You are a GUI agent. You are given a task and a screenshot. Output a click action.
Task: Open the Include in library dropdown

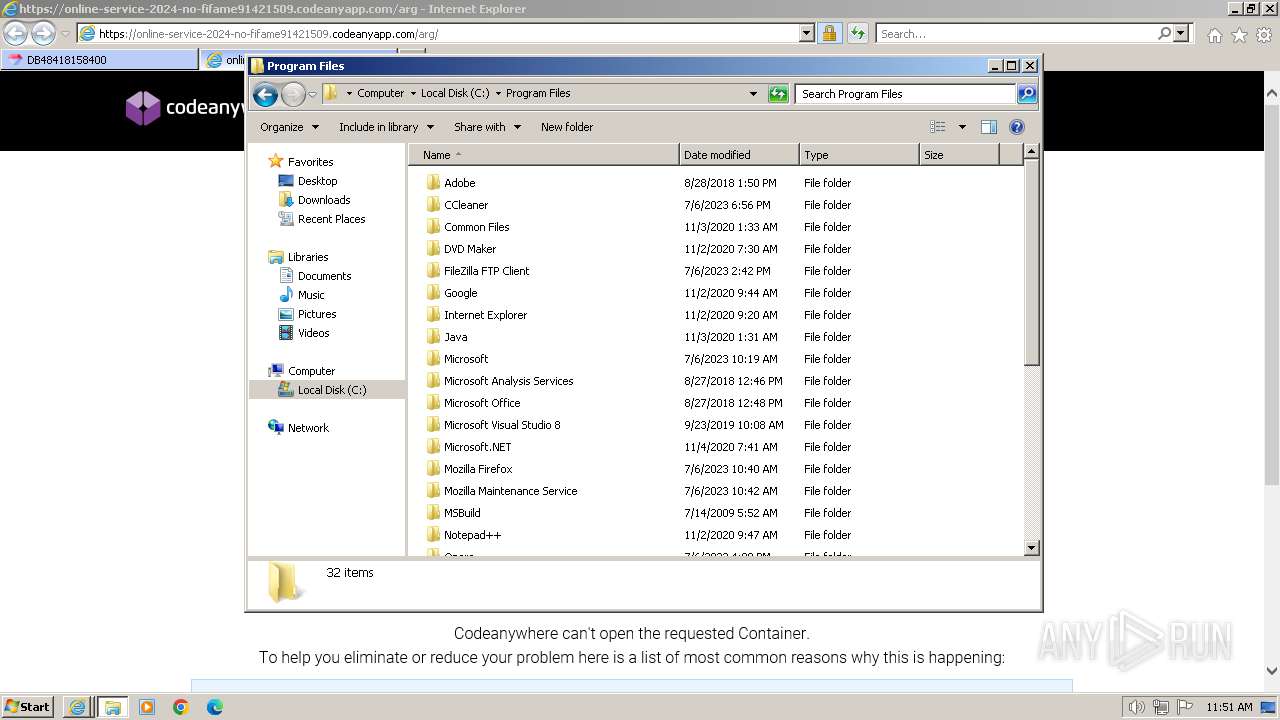(x=386, y=127)
